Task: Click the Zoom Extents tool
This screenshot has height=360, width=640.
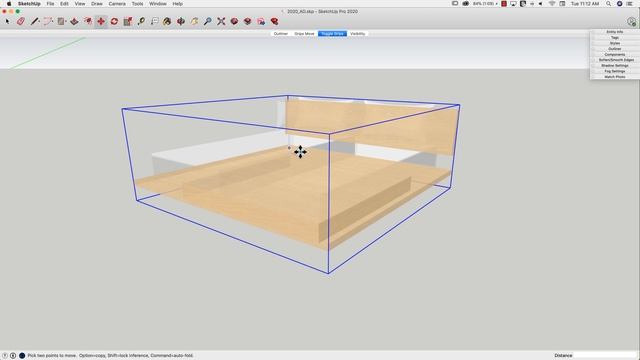Action: (221, 21)
